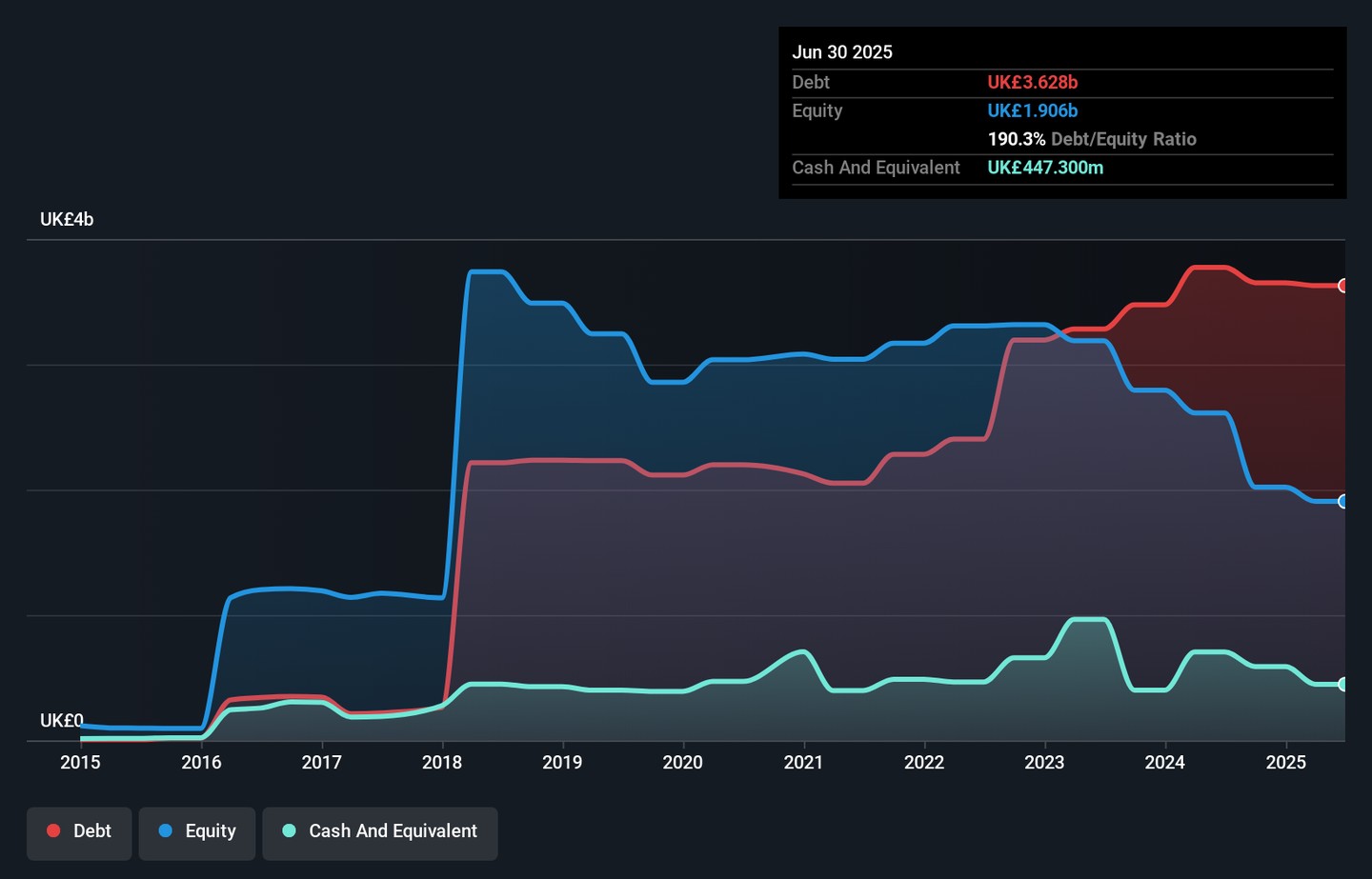This screenshot has height=879, width=1372.
Task: Select the UK£447.300m cash value
Action: coord(1045,168)
